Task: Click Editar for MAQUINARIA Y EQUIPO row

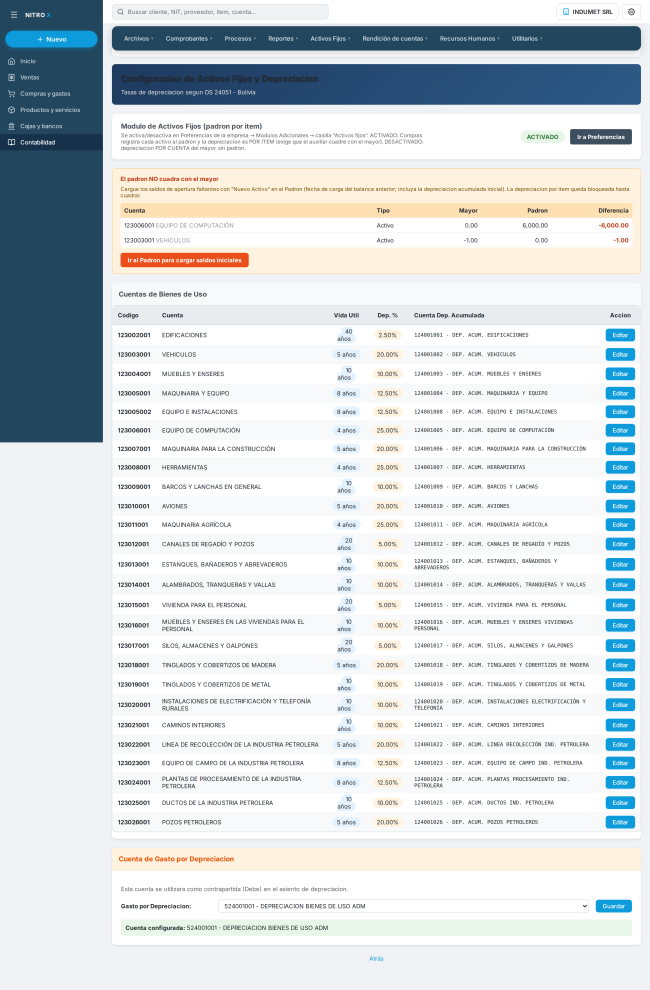Action: click(620, 393)
